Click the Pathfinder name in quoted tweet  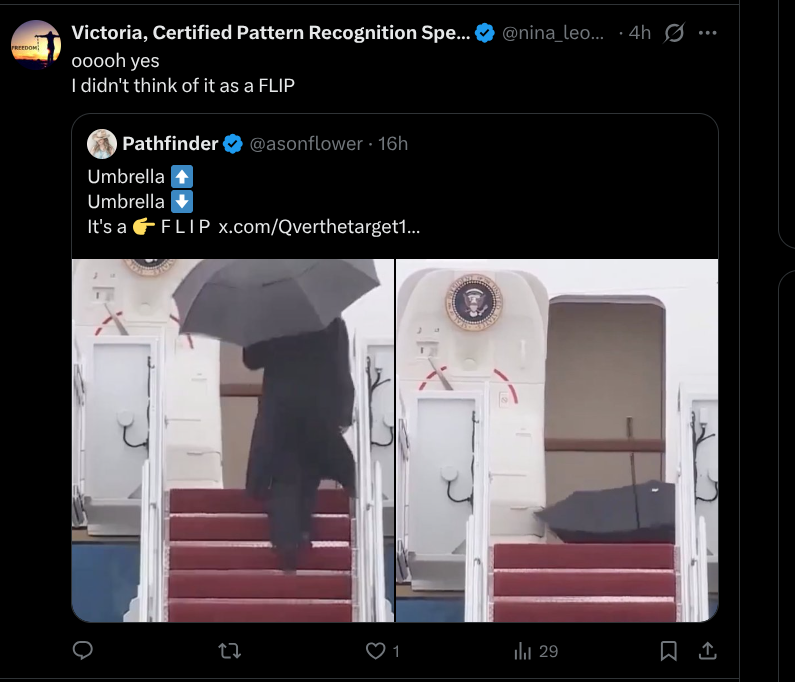tap(170, 144)
